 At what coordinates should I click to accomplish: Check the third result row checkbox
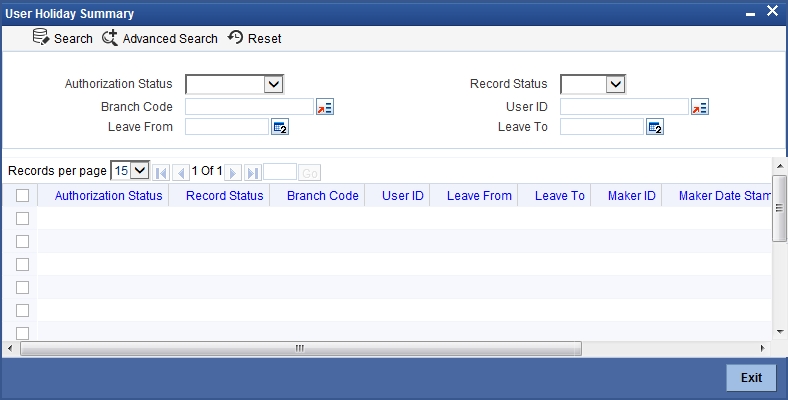(22, 264)
